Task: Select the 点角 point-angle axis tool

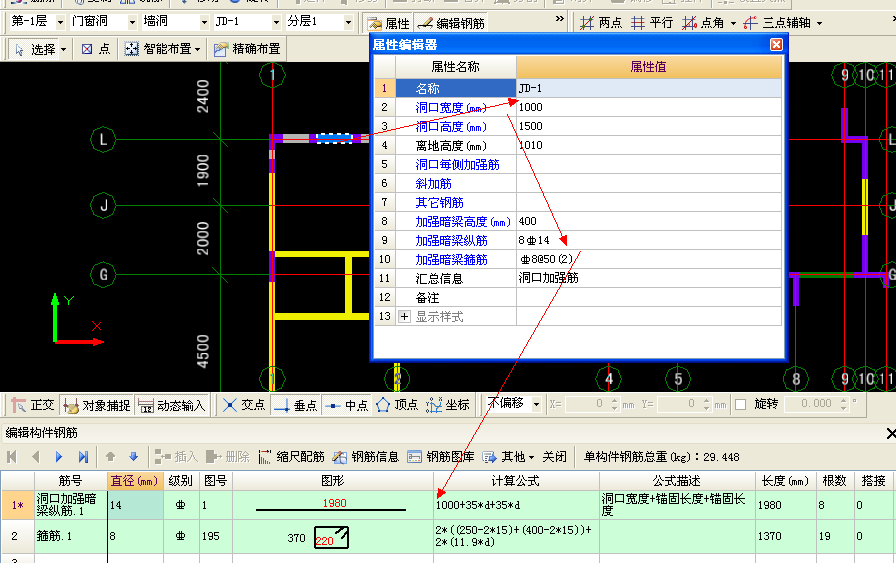Action: pyautogui.click(x=703, y=23)
